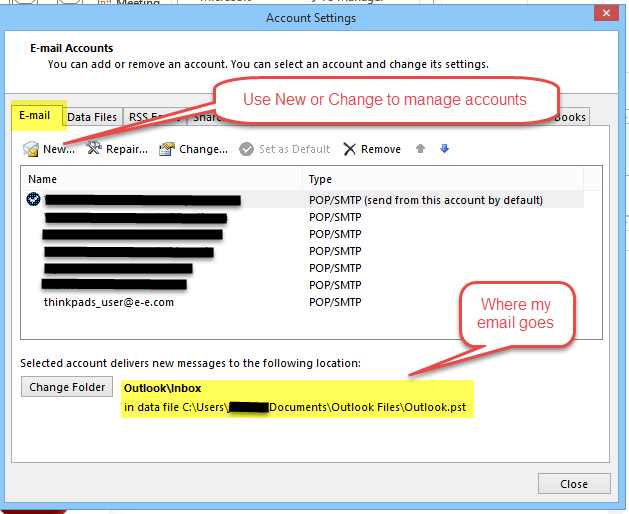Select the default POP/SMTP account row
The height and width of the screenshot is (514, 629).
click(x=303, y=199)
